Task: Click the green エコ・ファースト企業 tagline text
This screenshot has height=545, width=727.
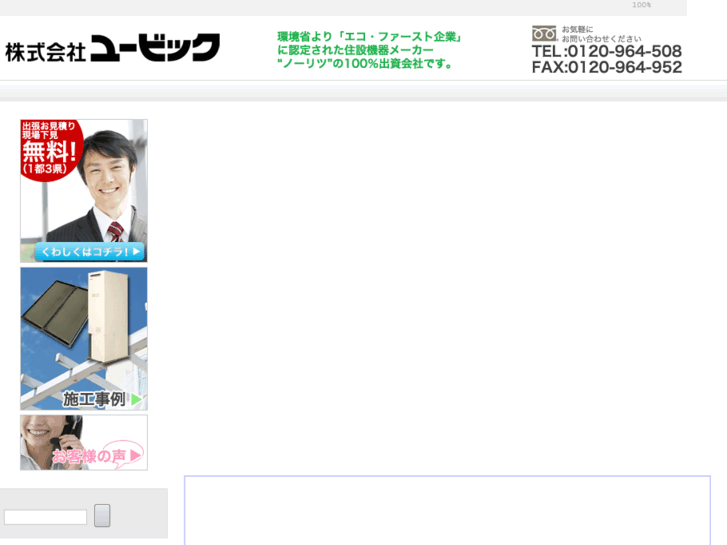Action: (x=369, y=50)
